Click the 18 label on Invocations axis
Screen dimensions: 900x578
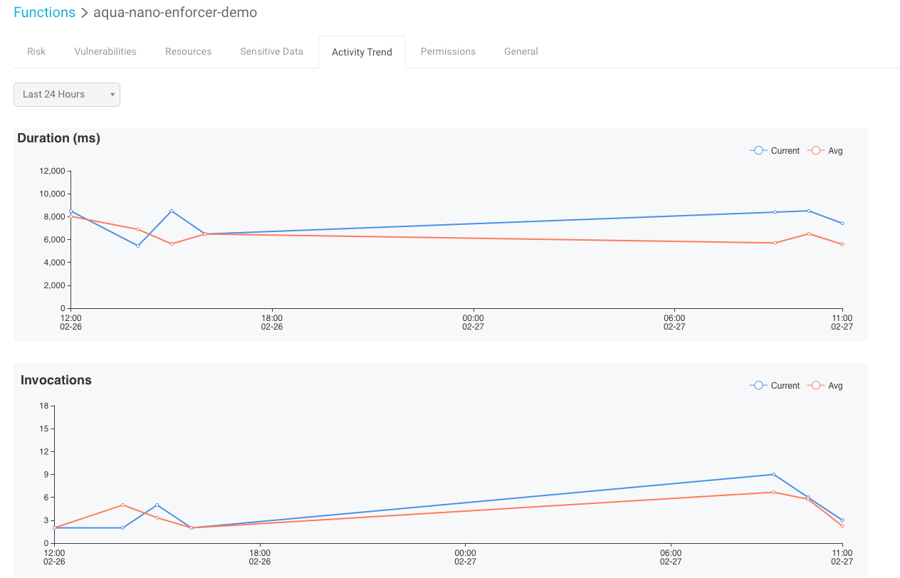pyautogui.click(x=44, y=406)
